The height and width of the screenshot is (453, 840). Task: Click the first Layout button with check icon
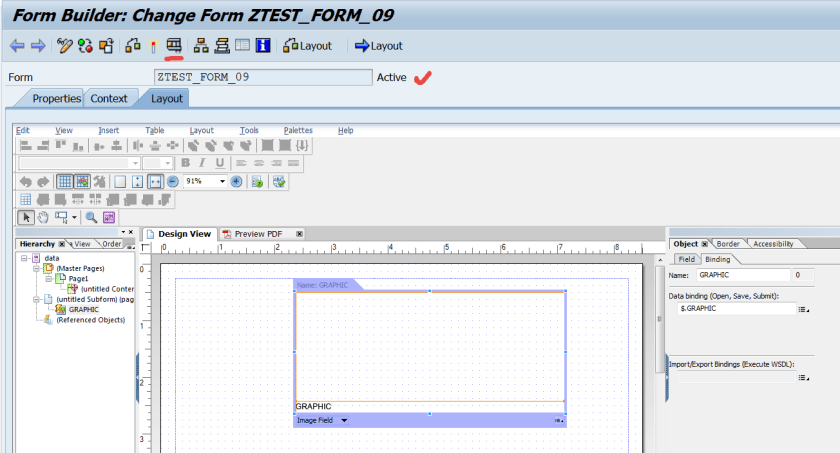coord(308,46)
